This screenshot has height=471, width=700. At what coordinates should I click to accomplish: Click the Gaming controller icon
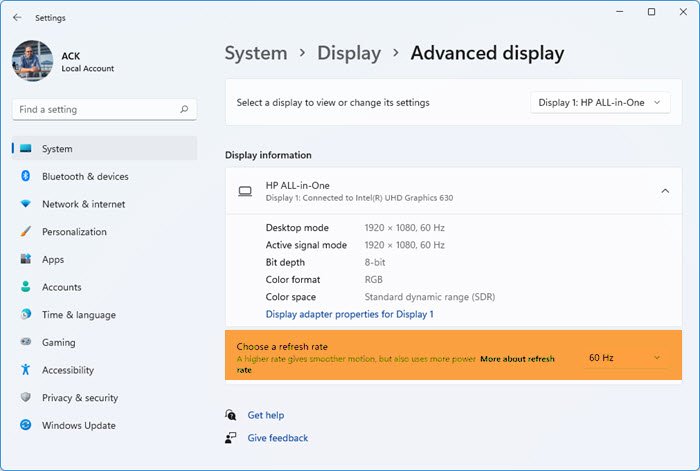click(x=26, y=342)
